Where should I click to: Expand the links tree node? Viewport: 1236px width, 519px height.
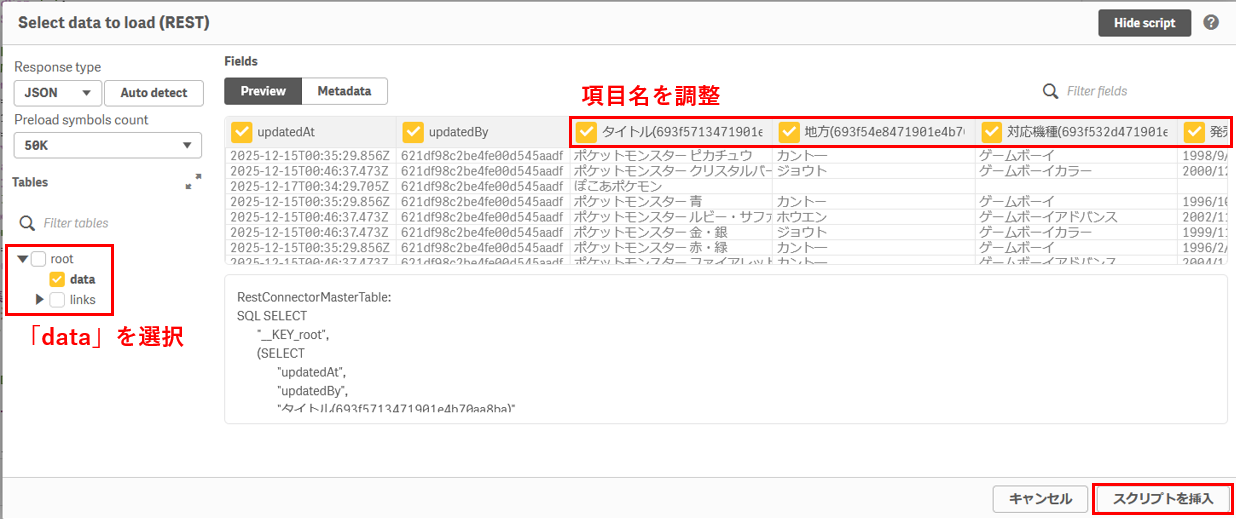point(40,300)
